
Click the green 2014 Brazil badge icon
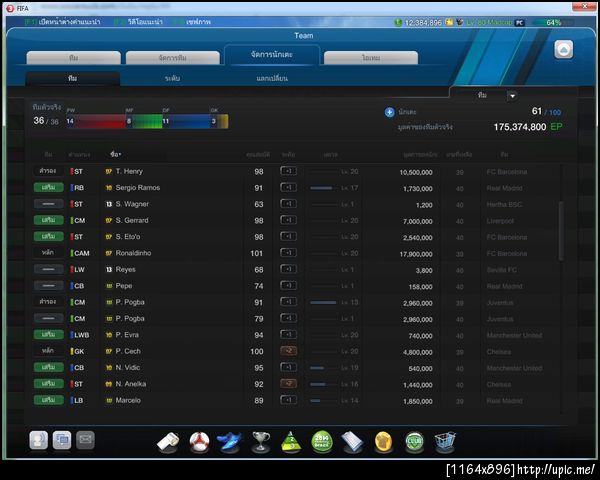[322, 442]
